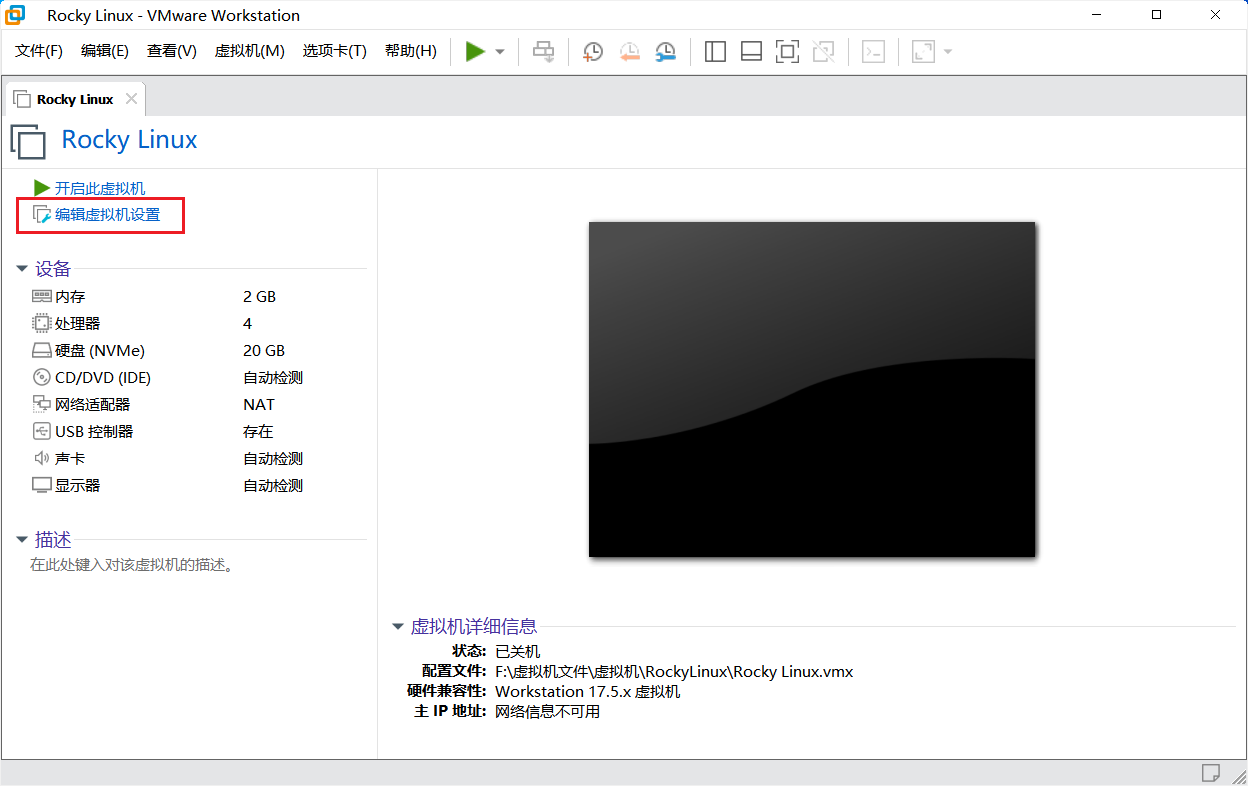The width and height of the screenshot is (1248, 786).
Task: Click the black VM preview screen
Action: tap(812, 388)
